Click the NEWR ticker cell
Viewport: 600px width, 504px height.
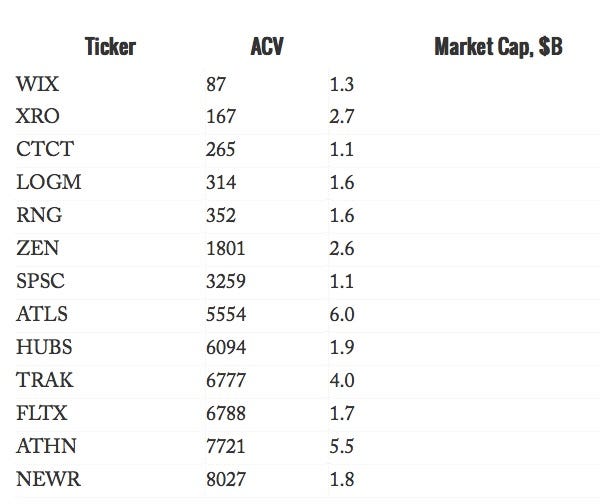tap(47, 480)
